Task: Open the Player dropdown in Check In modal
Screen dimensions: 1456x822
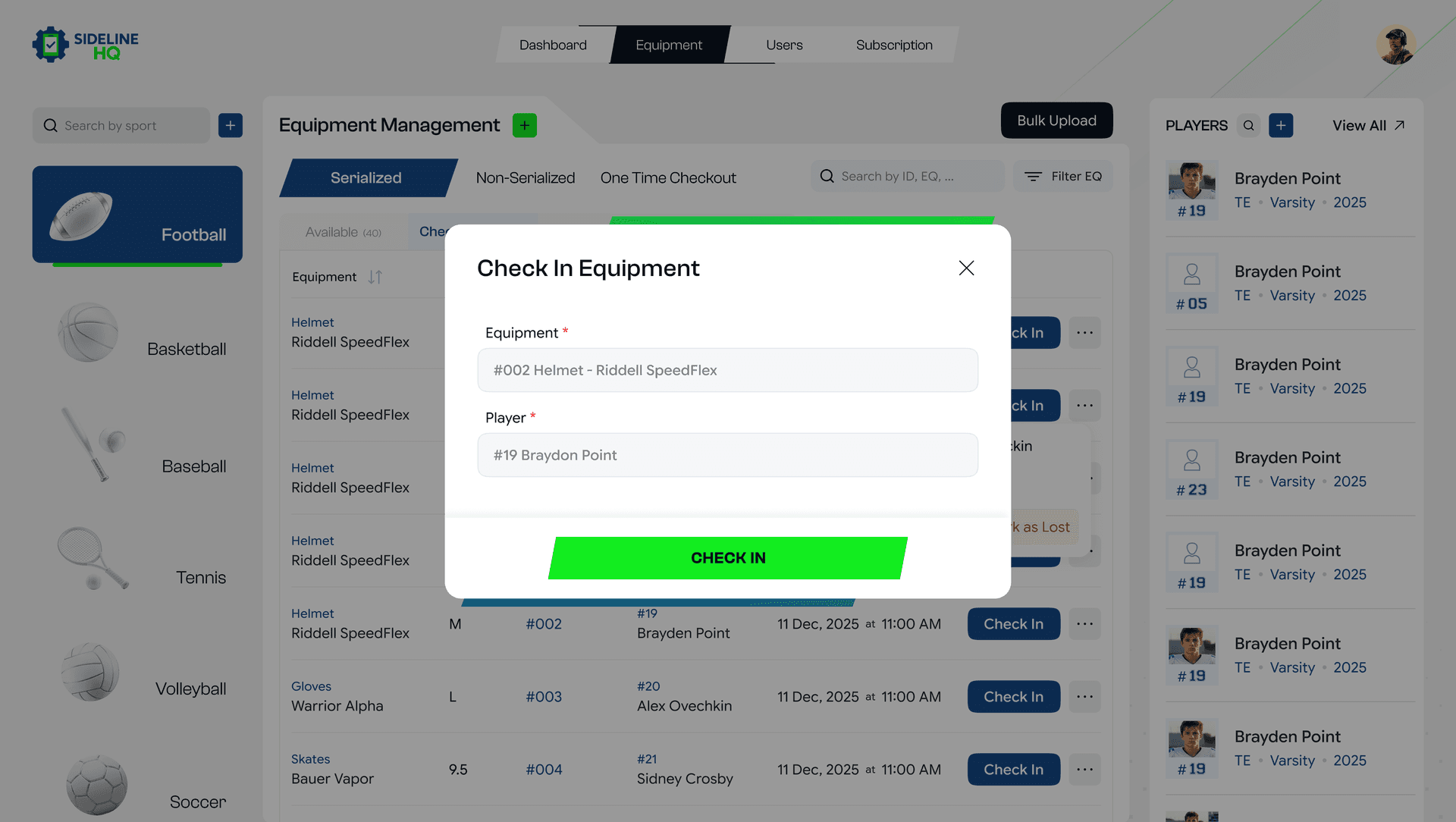Action: coord(727,455)
